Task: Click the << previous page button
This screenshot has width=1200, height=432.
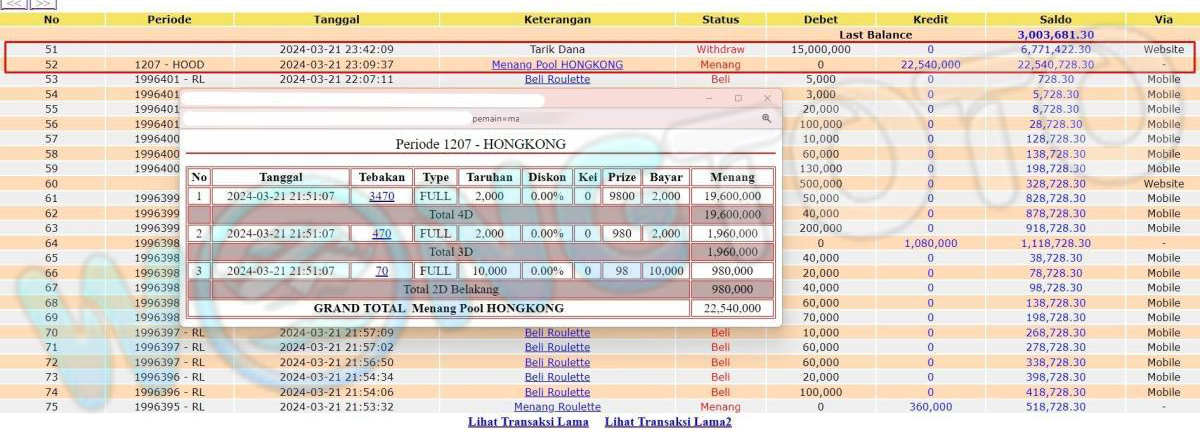Action: [14, 4]
